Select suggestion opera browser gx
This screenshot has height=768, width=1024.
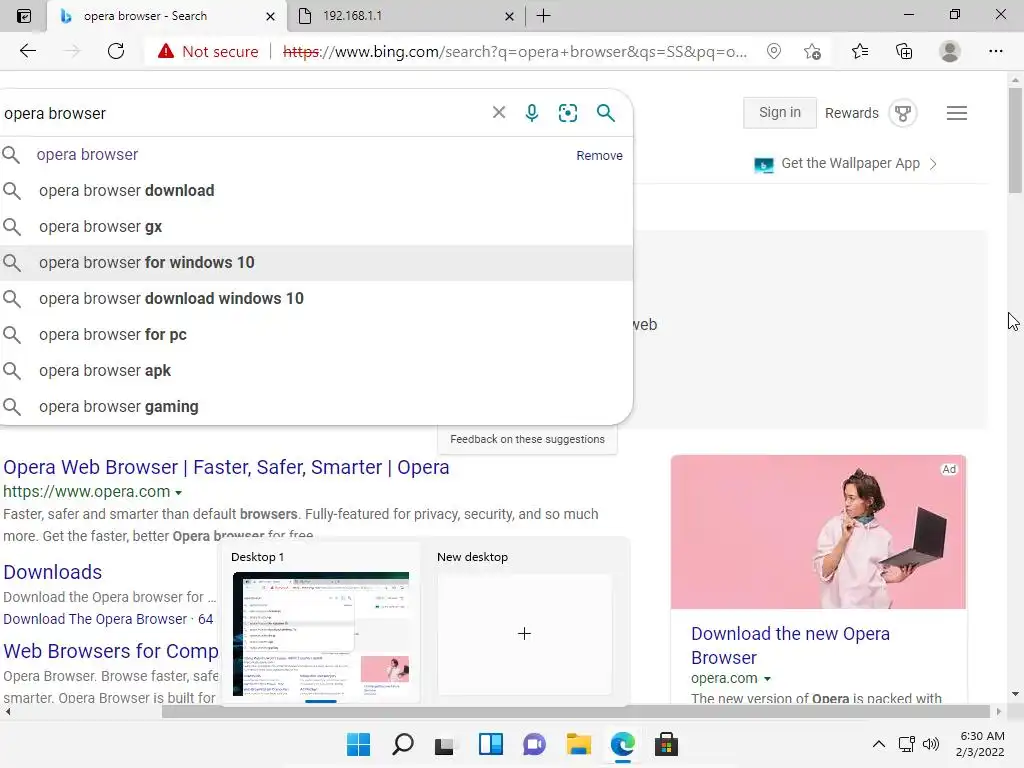click(316, 227)
